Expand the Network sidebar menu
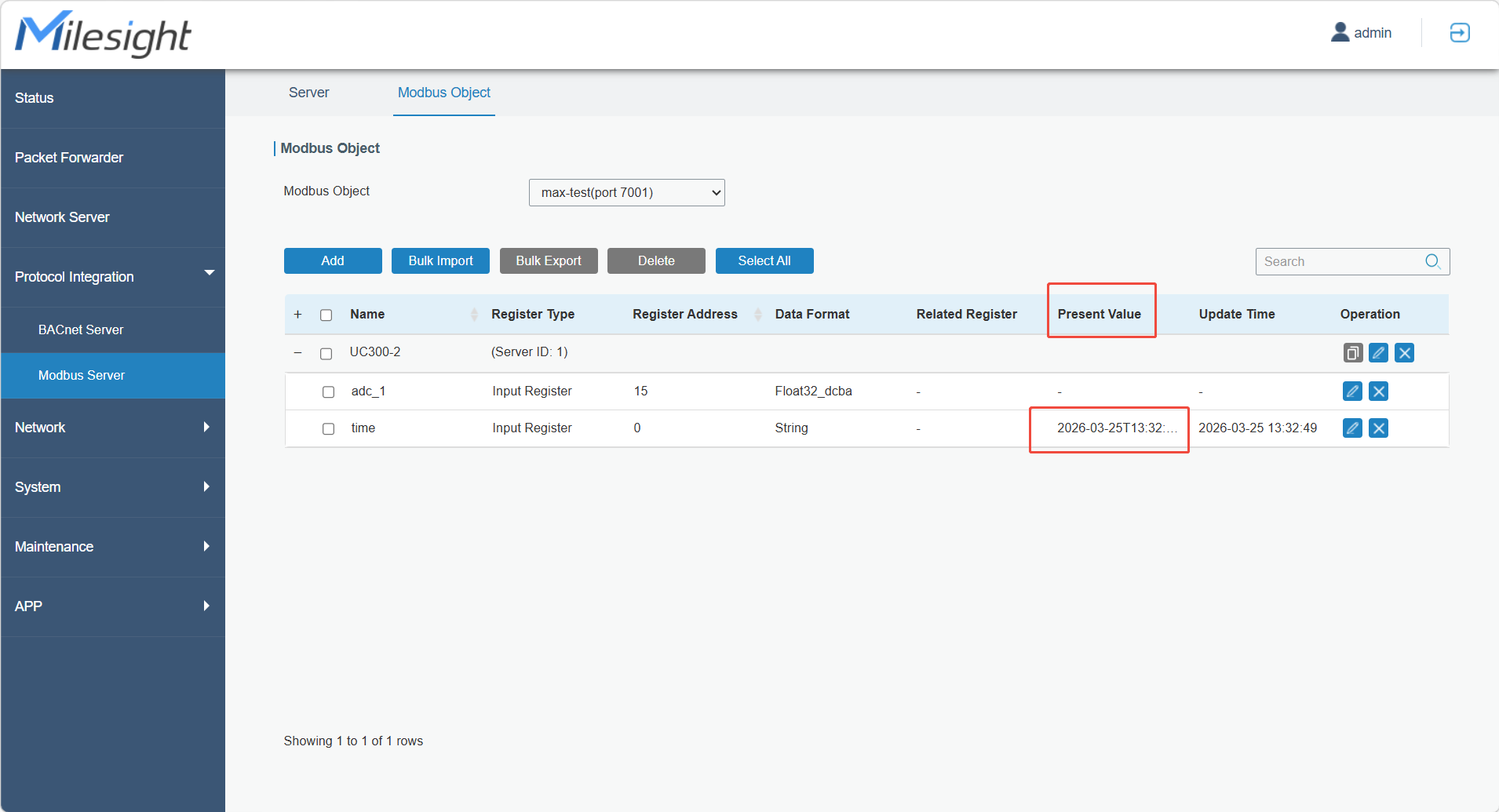Screen dimensions: 1499x812 tap(113, 428)
